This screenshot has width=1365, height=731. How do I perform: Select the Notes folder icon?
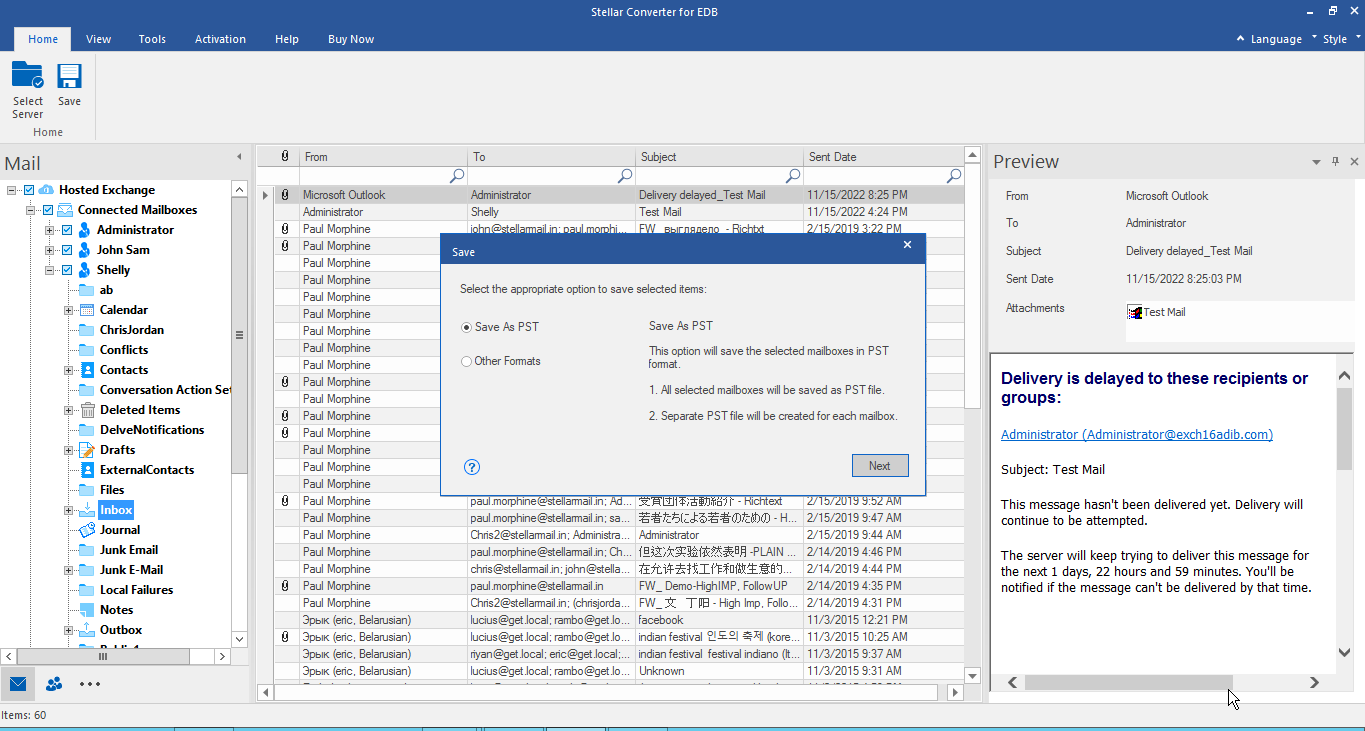point(88,610)
